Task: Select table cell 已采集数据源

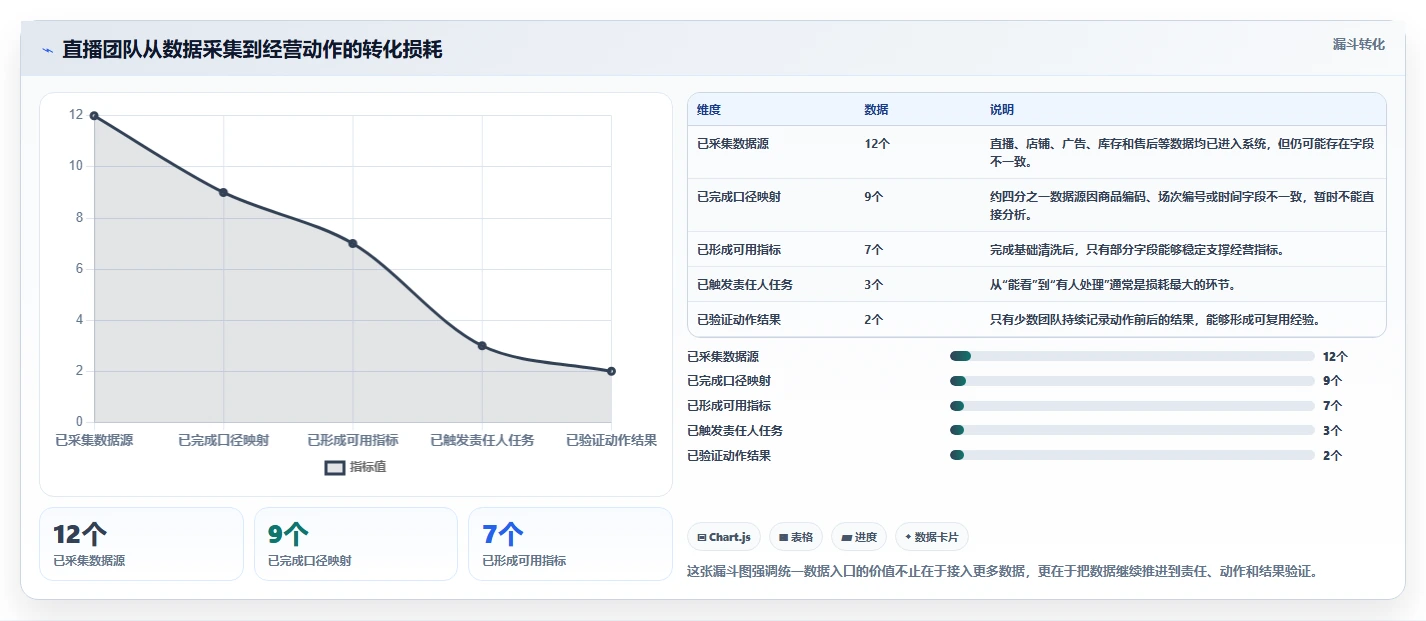Action: pos(733,144)
